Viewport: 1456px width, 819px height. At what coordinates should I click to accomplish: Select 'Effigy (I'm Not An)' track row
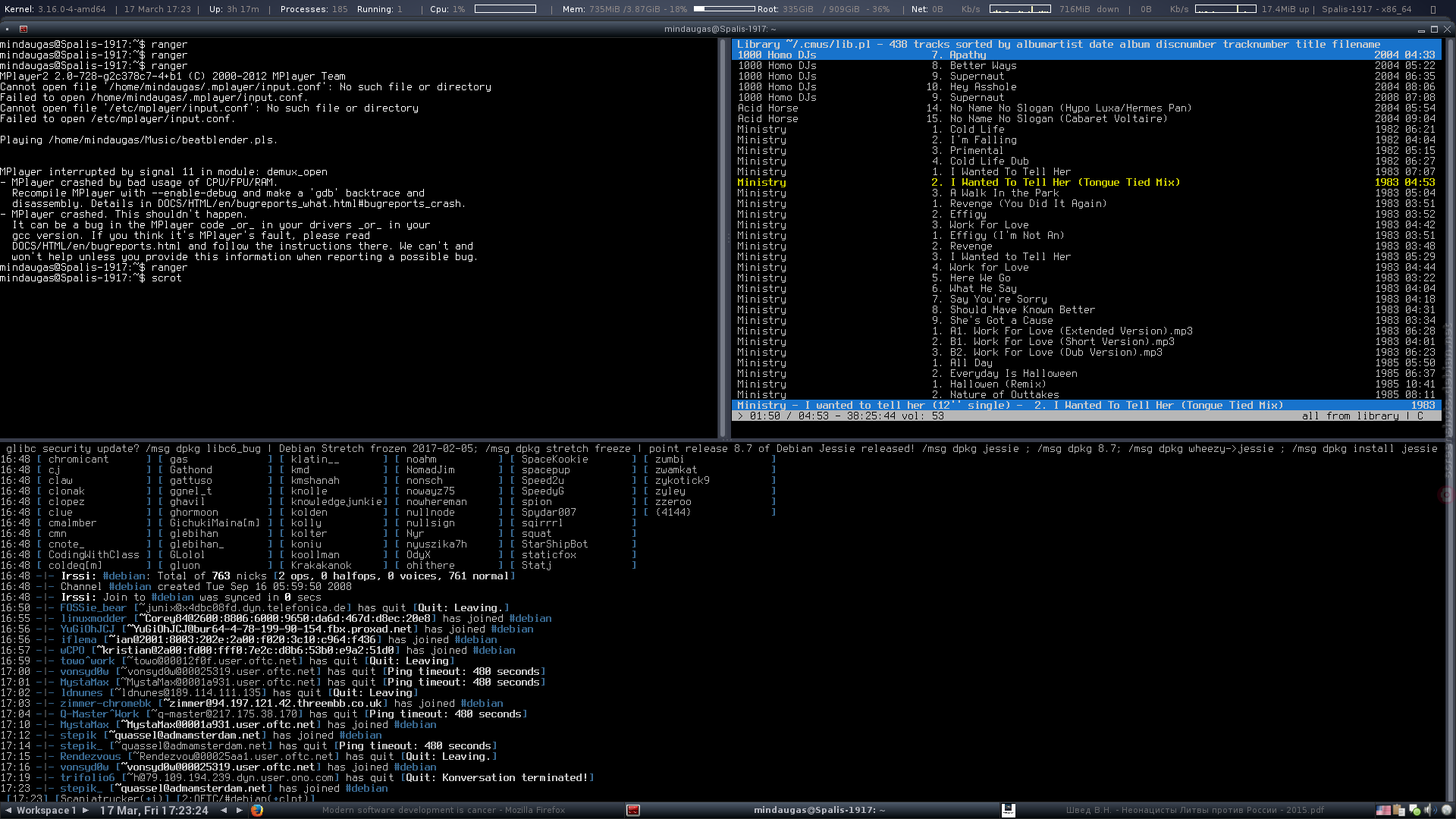1086,236
